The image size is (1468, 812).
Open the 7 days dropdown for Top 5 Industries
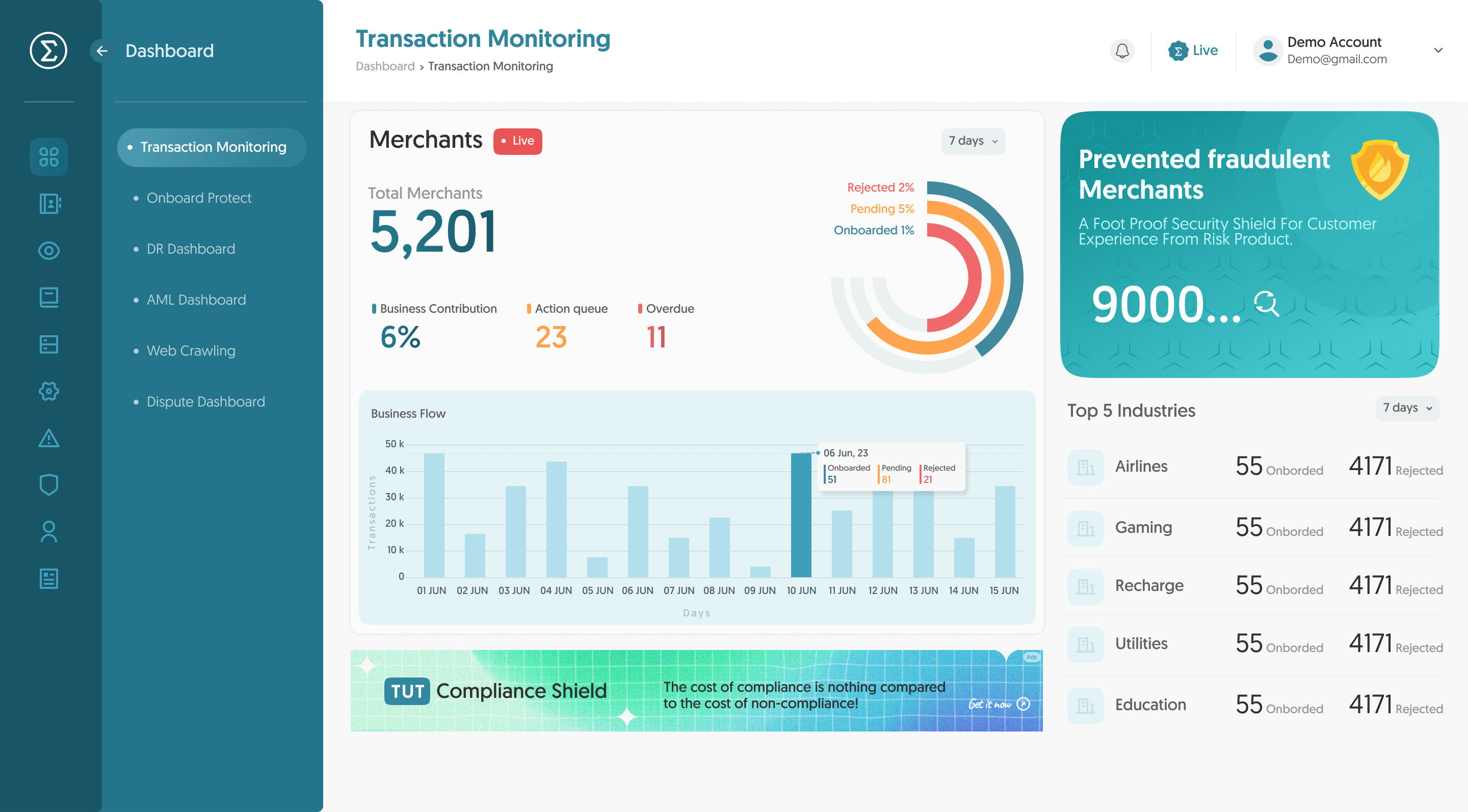coord(1406,408)
